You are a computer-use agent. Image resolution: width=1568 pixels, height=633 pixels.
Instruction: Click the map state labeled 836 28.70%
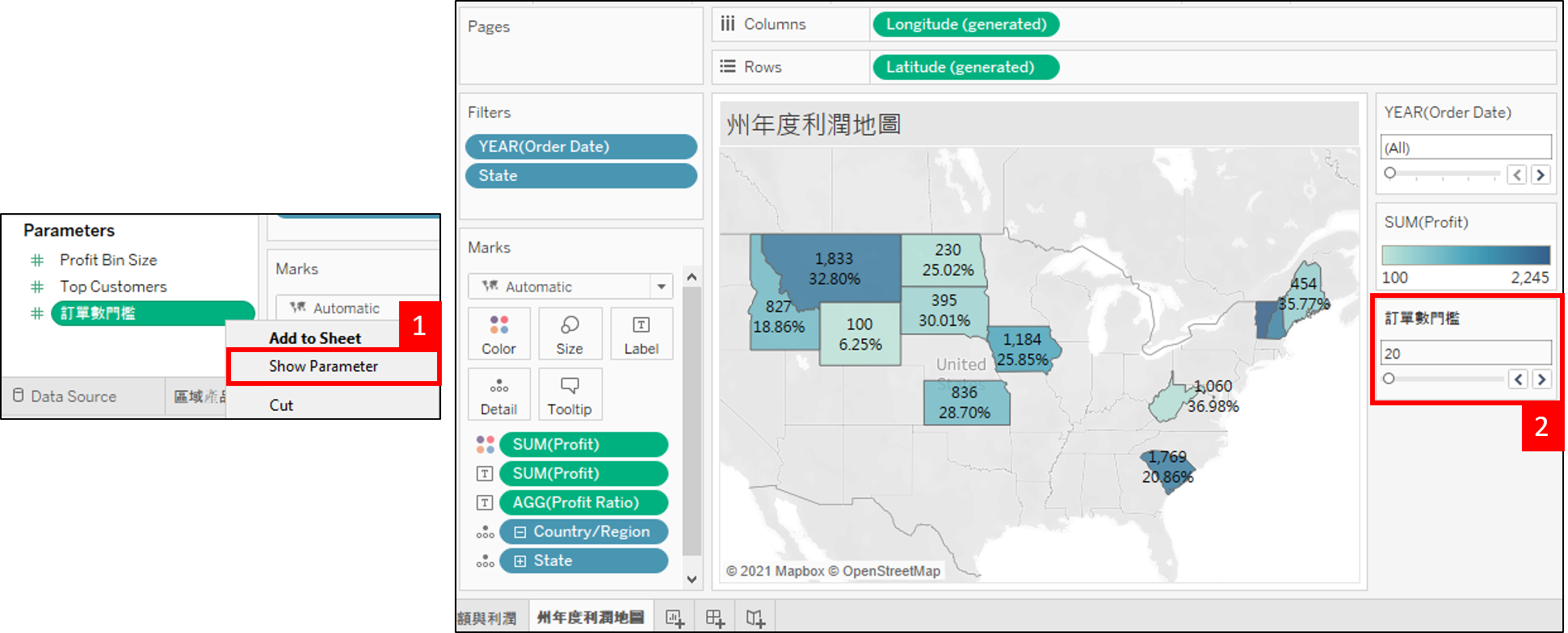[966, 403]
